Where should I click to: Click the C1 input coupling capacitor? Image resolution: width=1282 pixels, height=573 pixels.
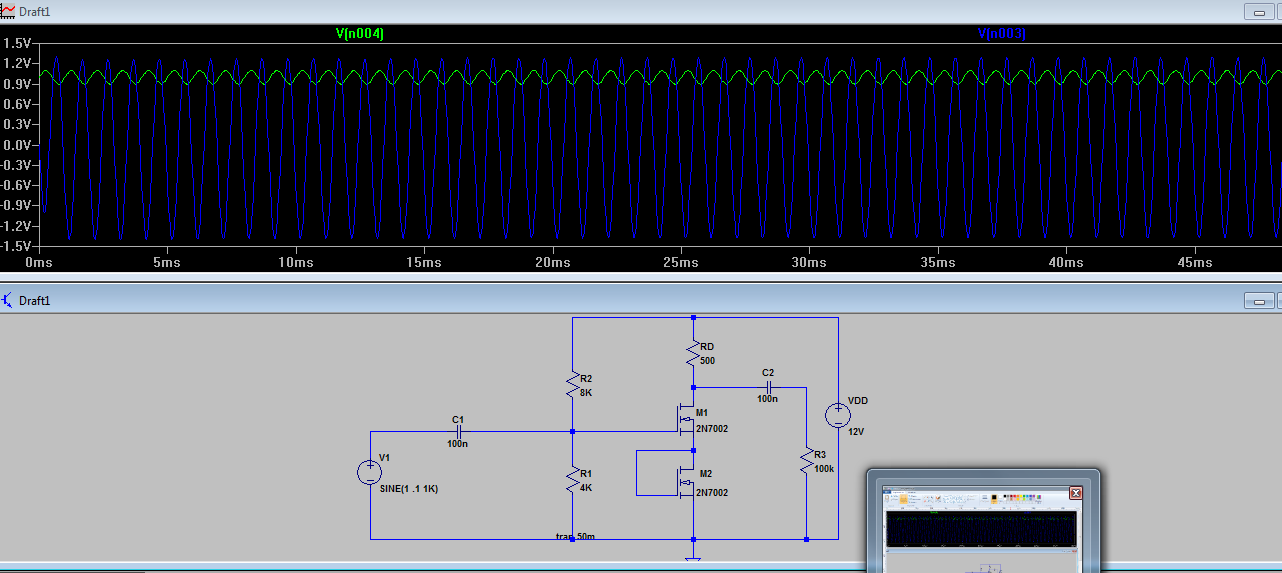pos(458,431)
